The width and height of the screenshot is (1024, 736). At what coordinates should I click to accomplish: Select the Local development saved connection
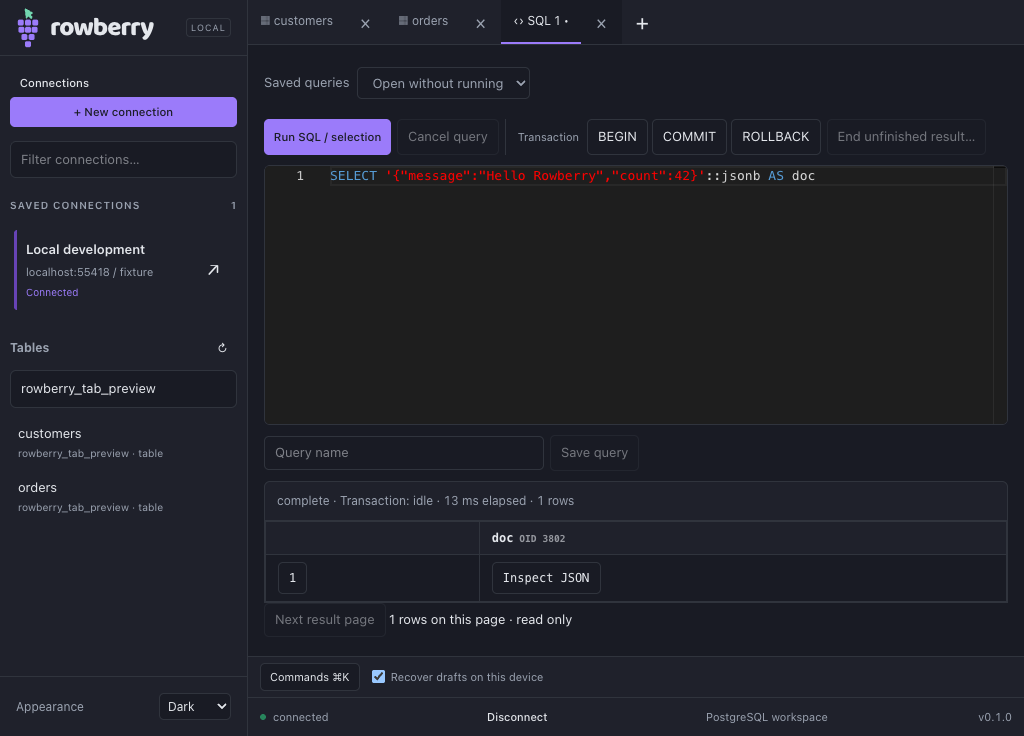(x=125, y=270)
